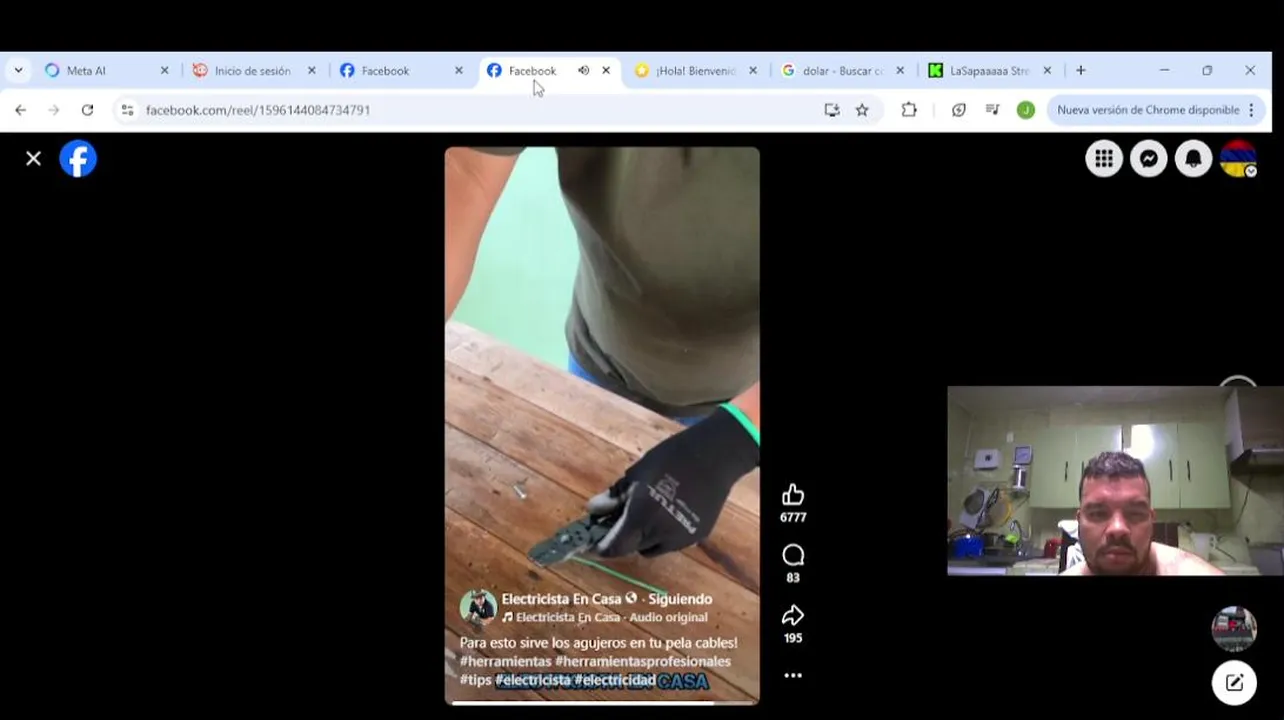Share the reel with arrow icon
Viewport: 1284px width, 720px height.
pos(793,615)
